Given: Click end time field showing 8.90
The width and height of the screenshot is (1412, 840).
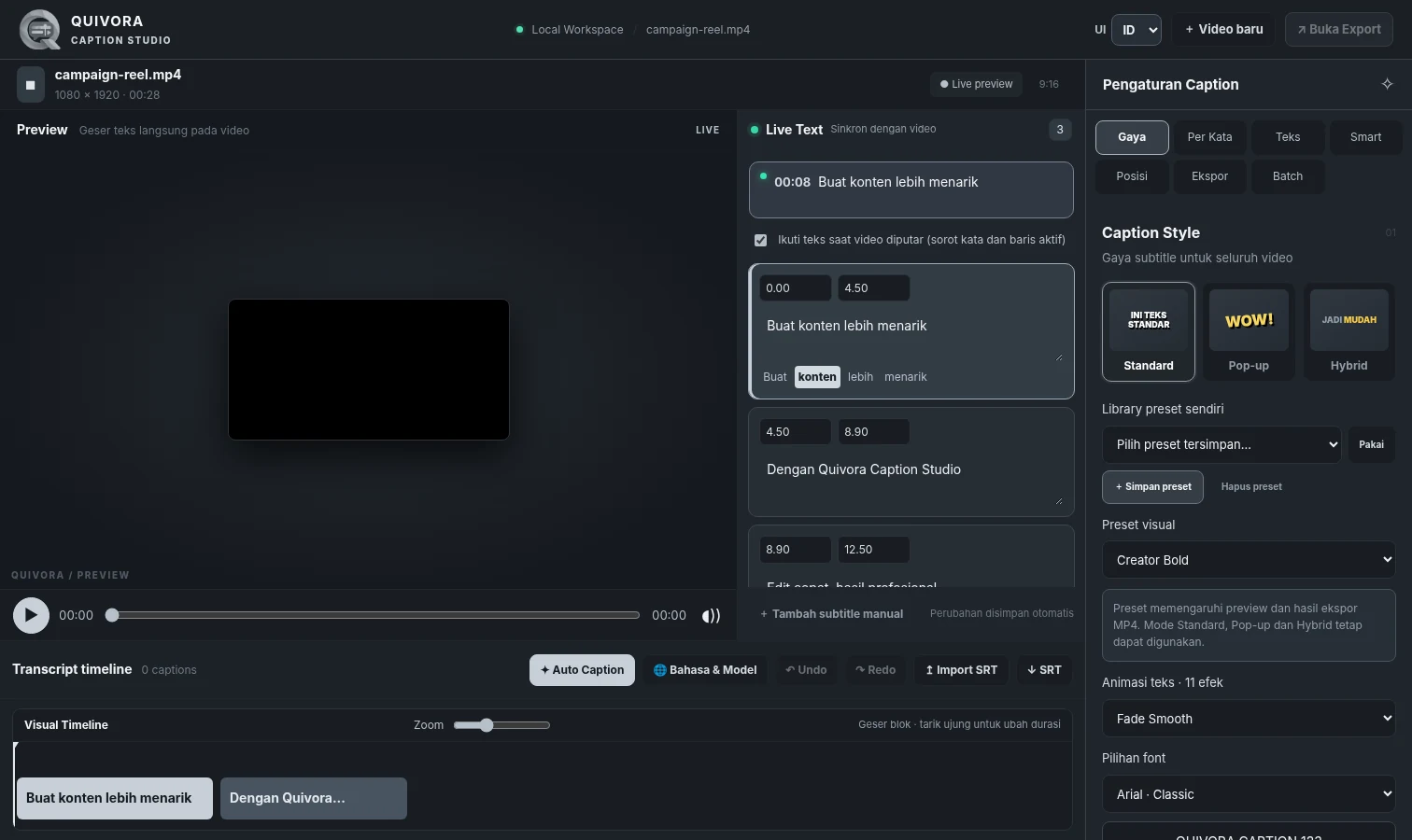Looking at the screenshot, I should click(873, 432).
